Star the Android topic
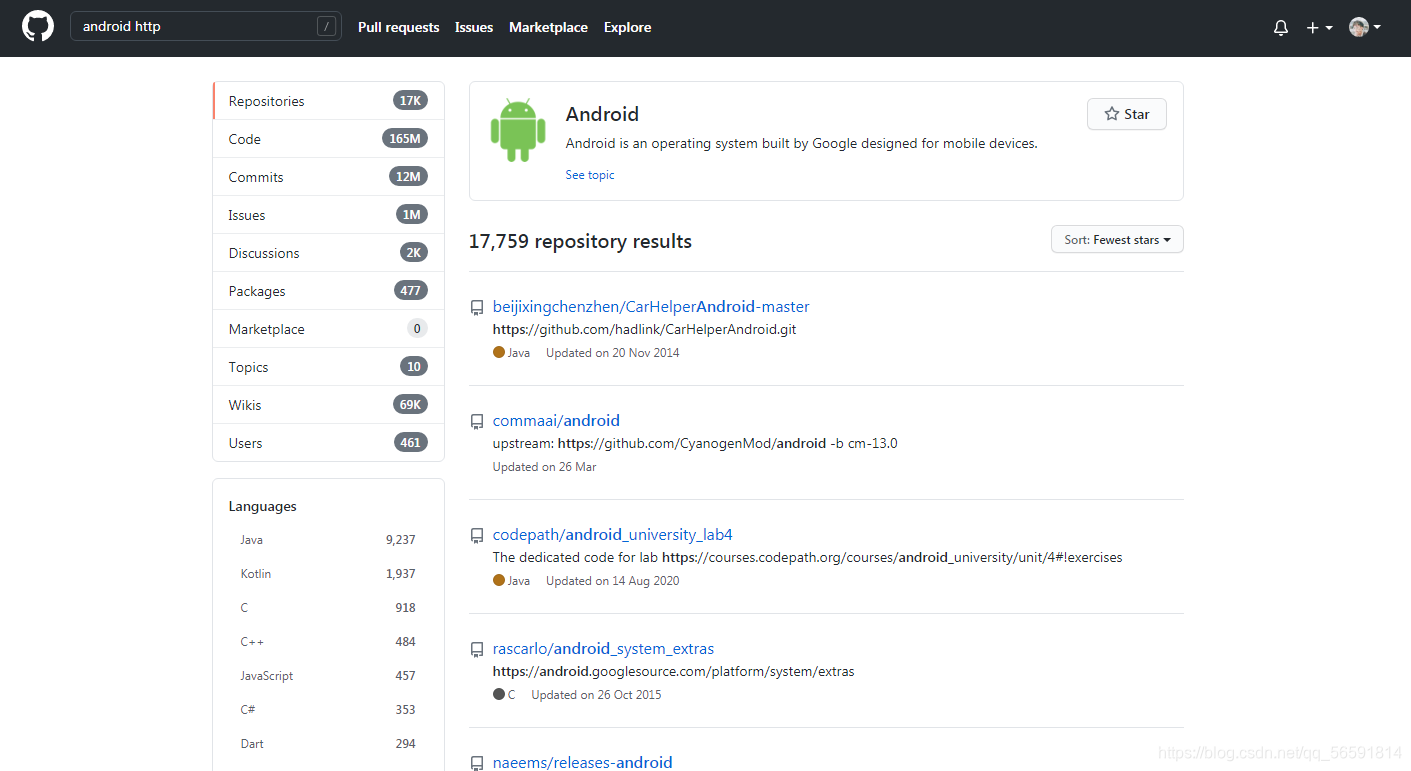 coord(1127,114)
